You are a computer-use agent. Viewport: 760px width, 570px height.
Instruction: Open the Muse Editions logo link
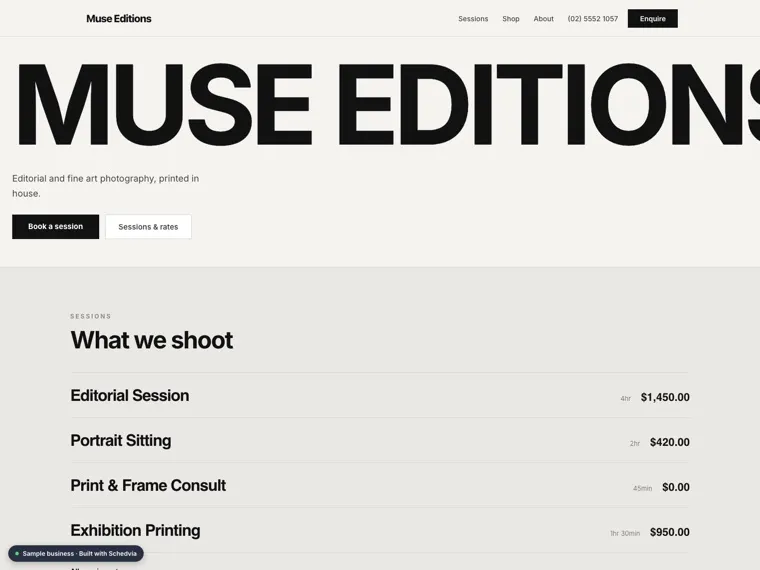click(x=119, y=18)
